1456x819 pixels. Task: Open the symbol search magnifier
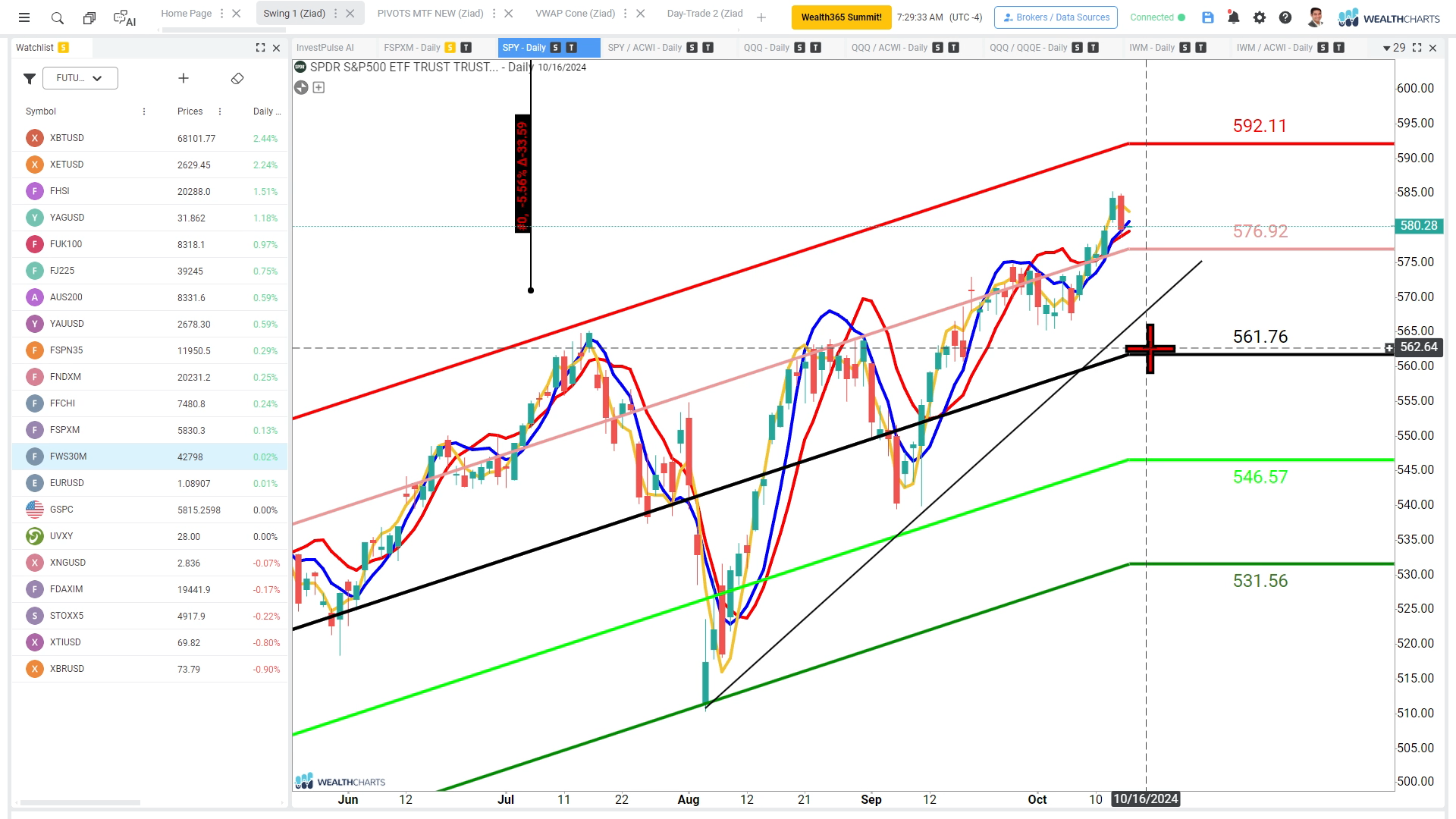[57, 17]
